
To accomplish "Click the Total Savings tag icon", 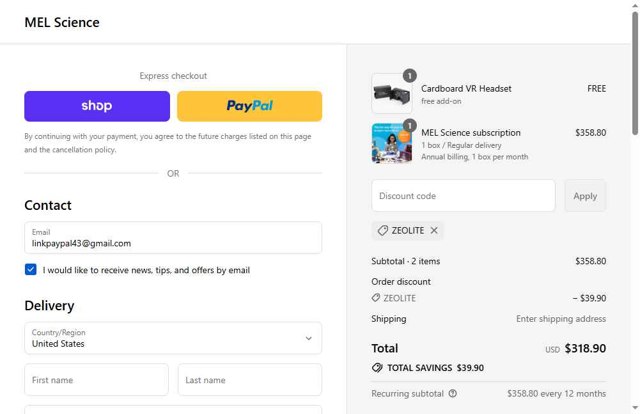I will click(377, 368).
